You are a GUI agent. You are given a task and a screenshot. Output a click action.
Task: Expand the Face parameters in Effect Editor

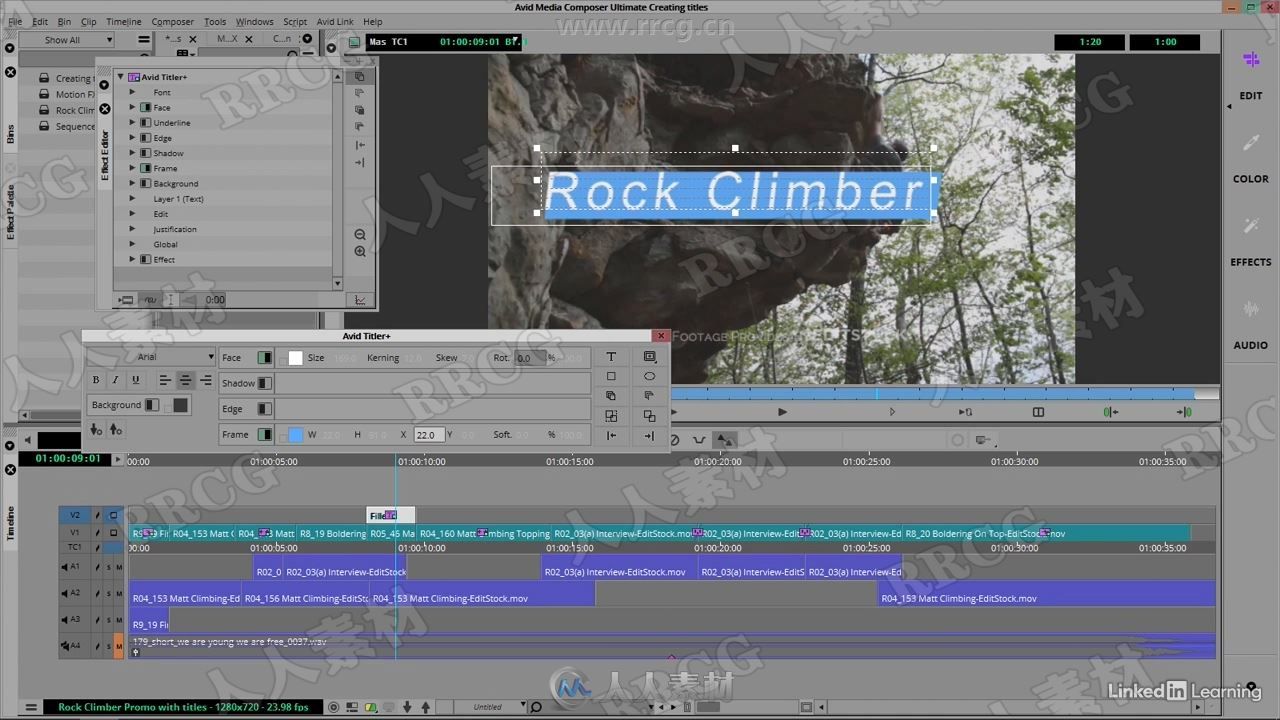(132, 107)
